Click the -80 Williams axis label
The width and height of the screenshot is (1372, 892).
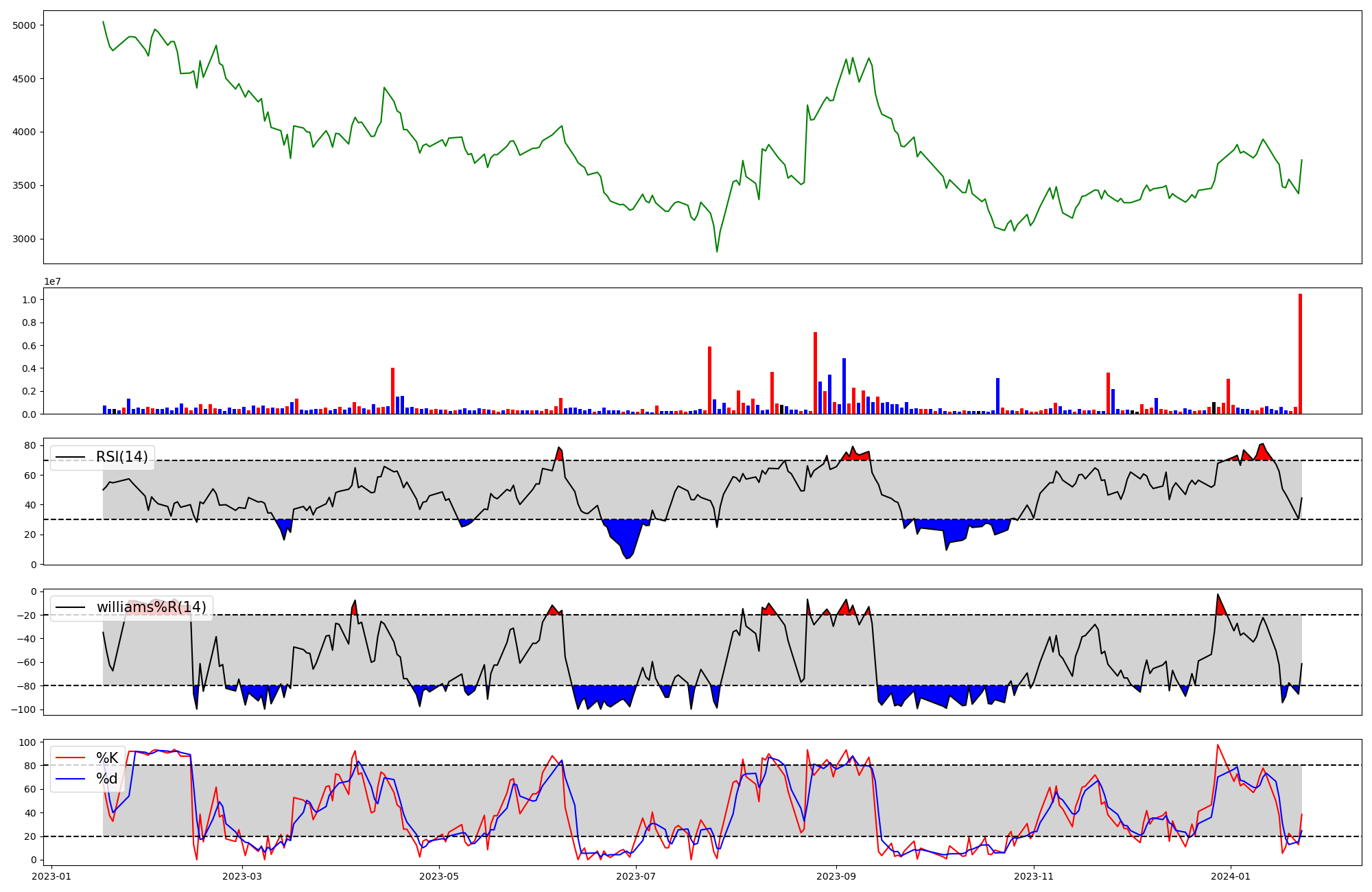tap(26, 686)
